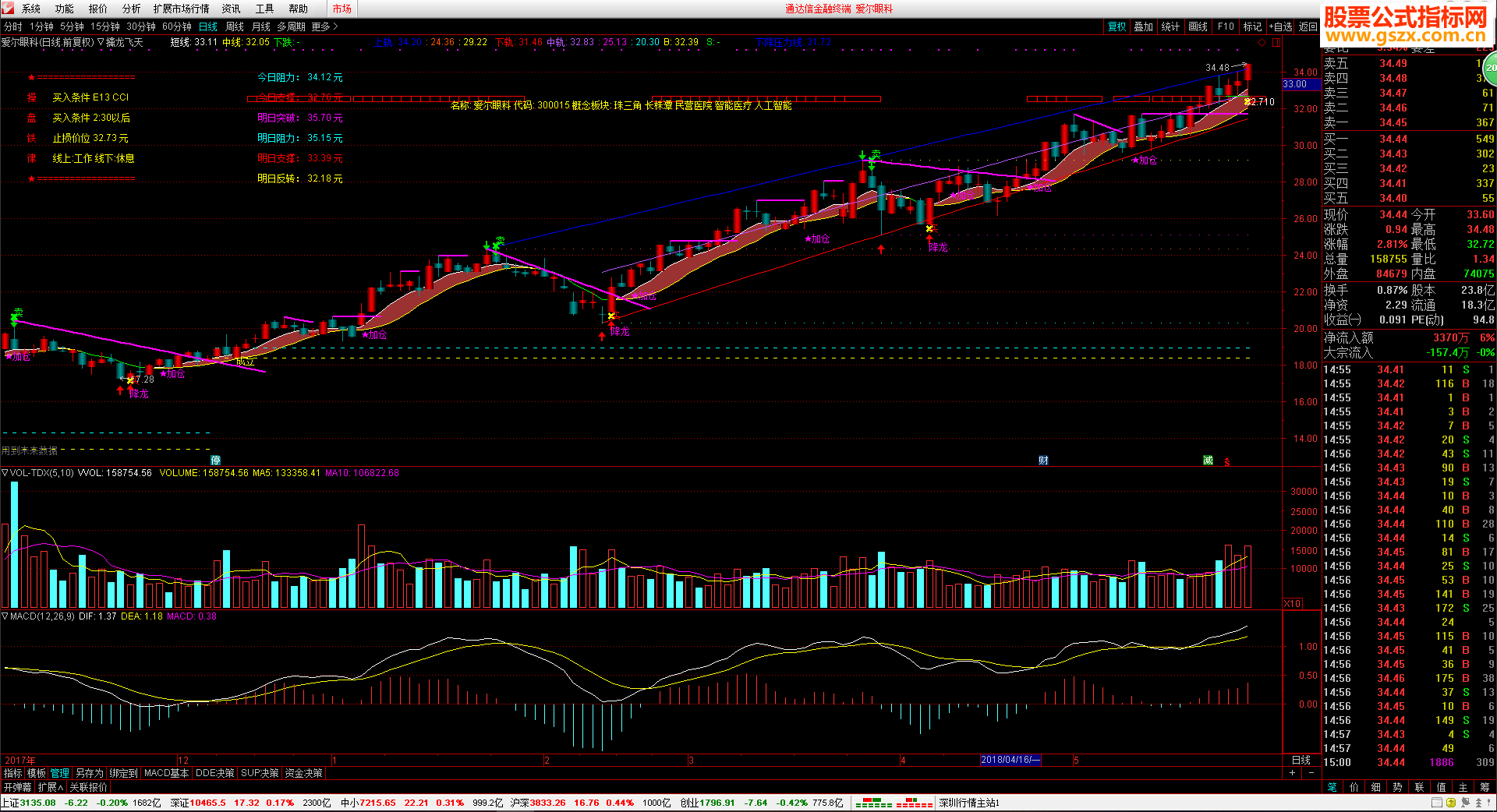Click the 财 financial report marker
Viewport: 1497px width, 812px height.
coord(1043,461)
